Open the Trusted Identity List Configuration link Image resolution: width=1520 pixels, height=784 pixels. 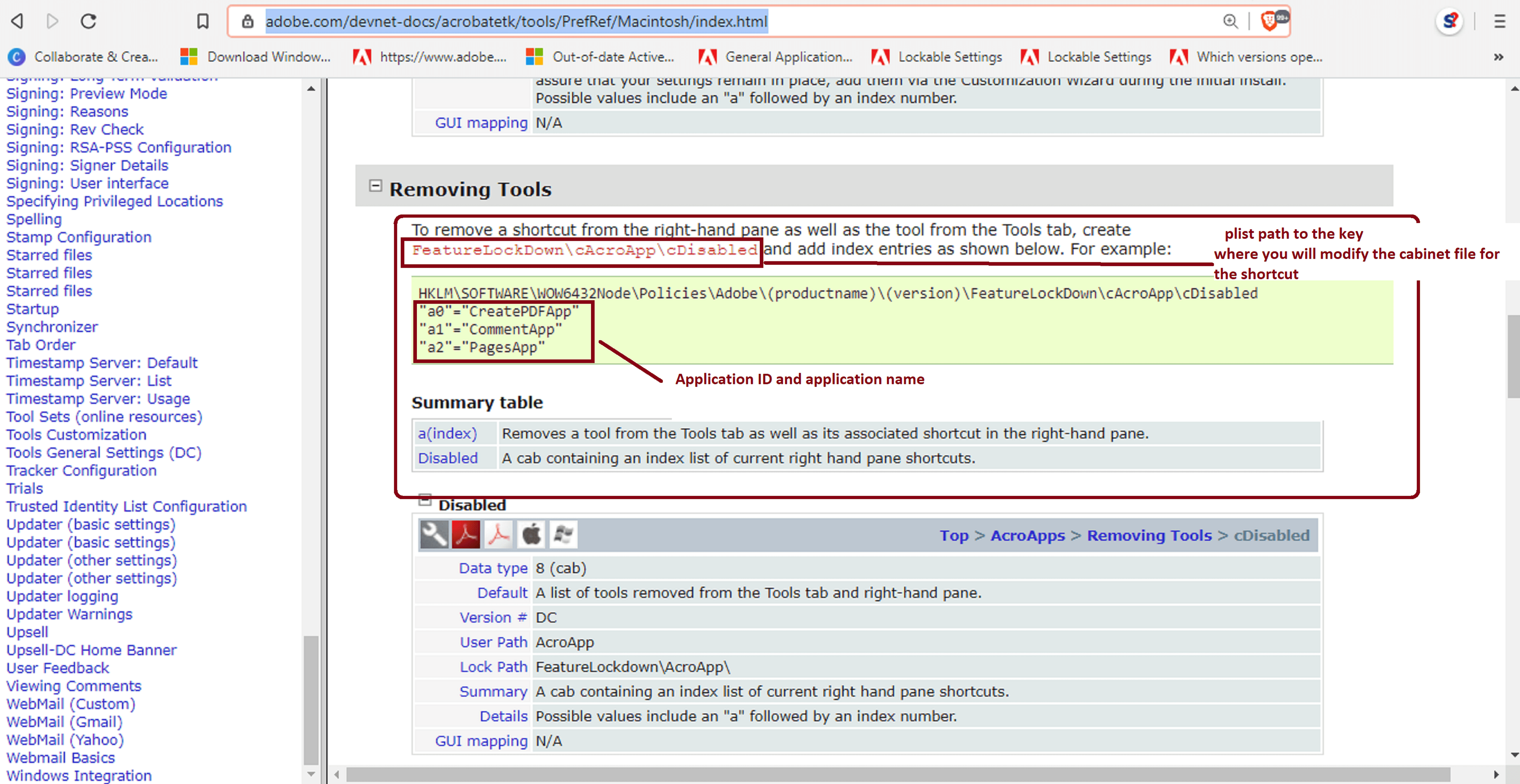click(x=126, y=507)
